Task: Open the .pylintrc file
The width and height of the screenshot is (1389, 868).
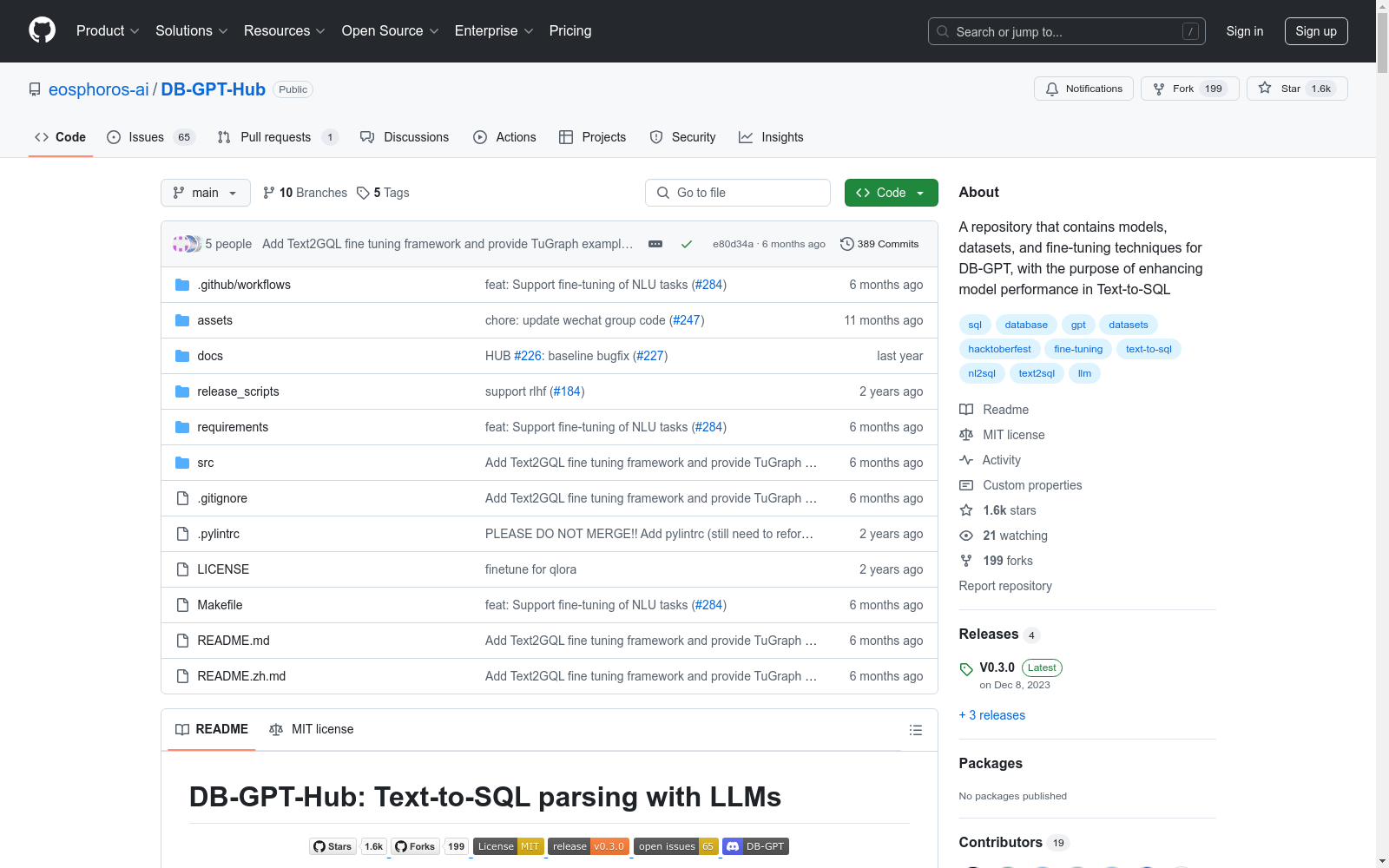Action: click(218, 534)
